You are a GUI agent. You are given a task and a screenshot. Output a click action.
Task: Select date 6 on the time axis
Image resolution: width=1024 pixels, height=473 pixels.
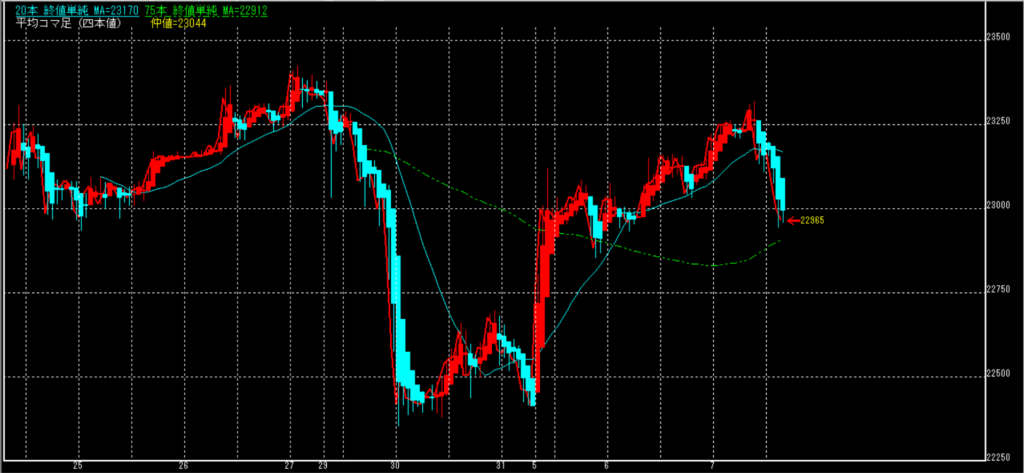tap(606, 466)
